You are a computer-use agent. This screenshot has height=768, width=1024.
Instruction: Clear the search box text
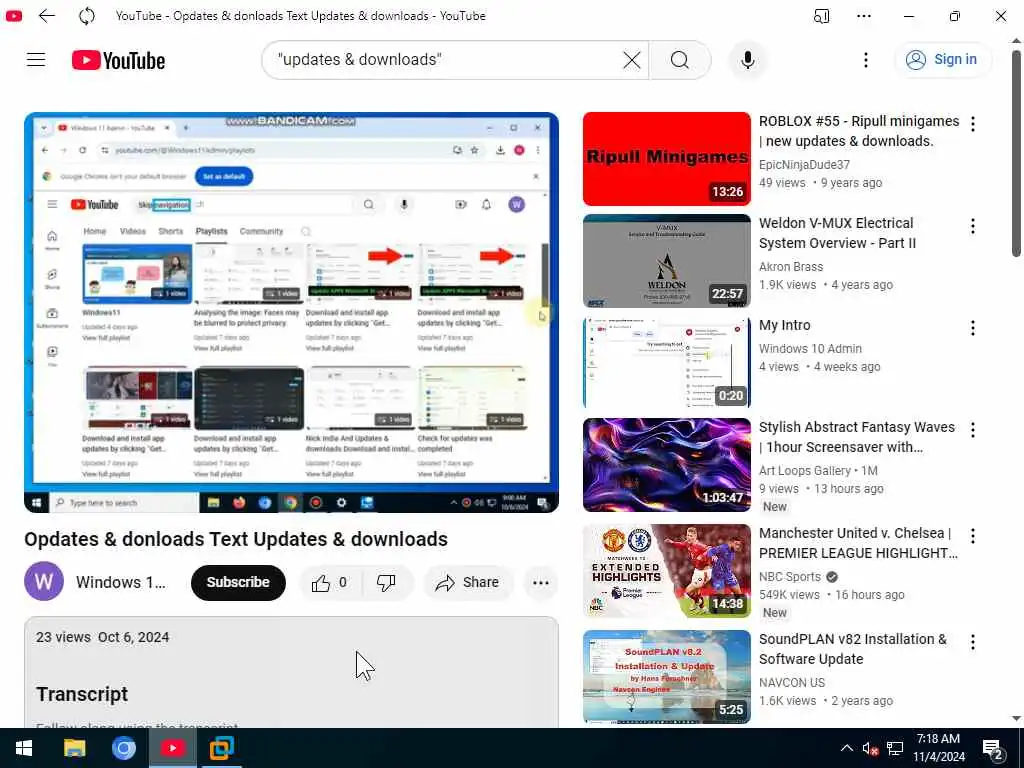[x=632, y=60]
